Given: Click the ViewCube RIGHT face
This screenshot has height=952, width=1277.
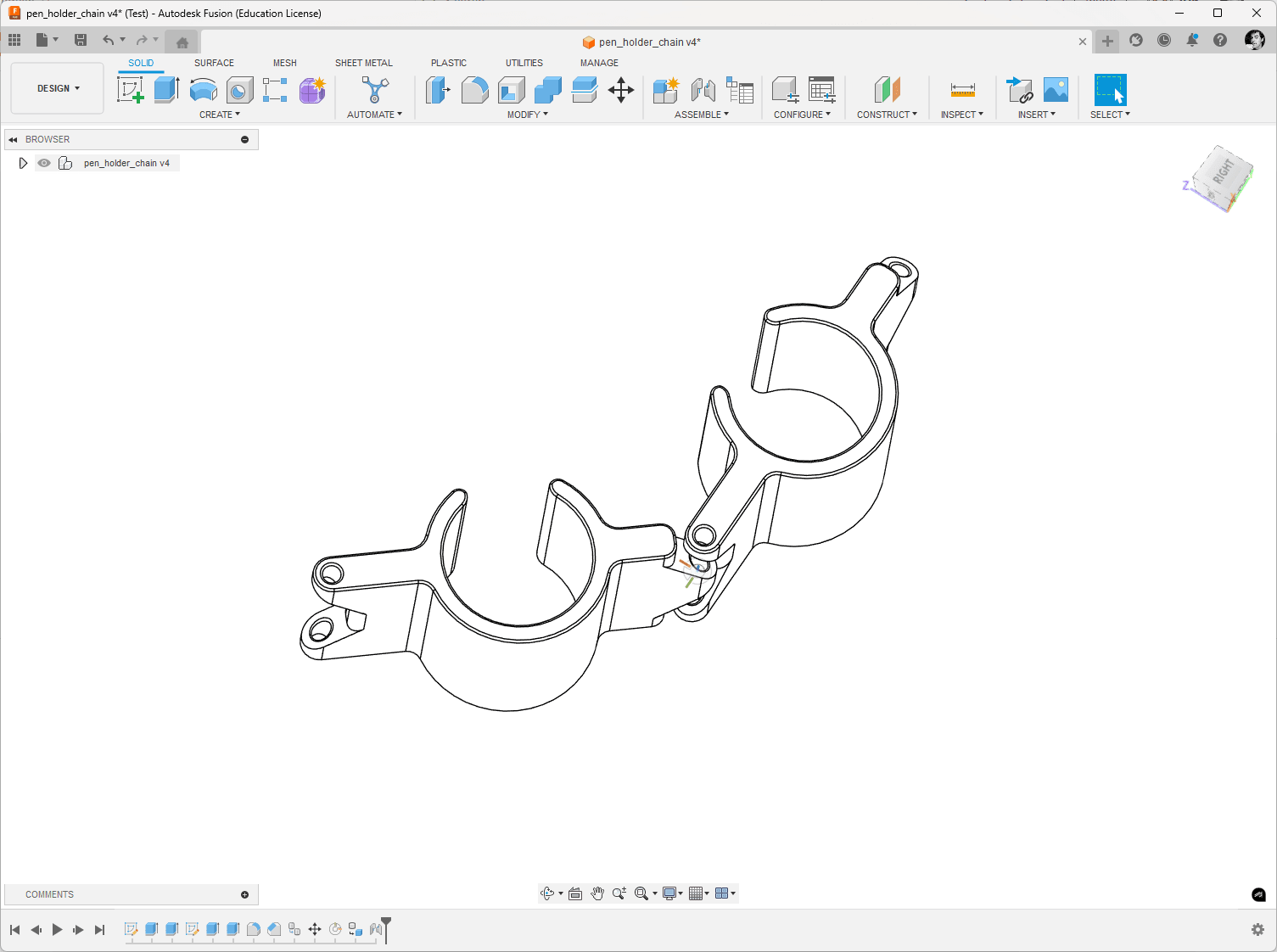Looking at the screenshot, I should pyautogui.click(x=1224, y=171).
